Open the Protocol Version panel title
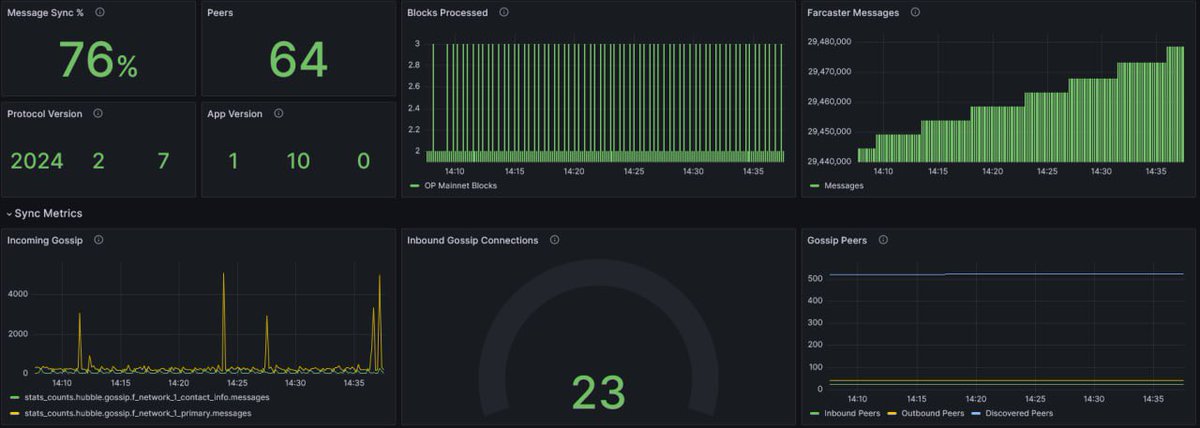The width and height of the screenshot is (1200, 428). click(x=45, y=114)
